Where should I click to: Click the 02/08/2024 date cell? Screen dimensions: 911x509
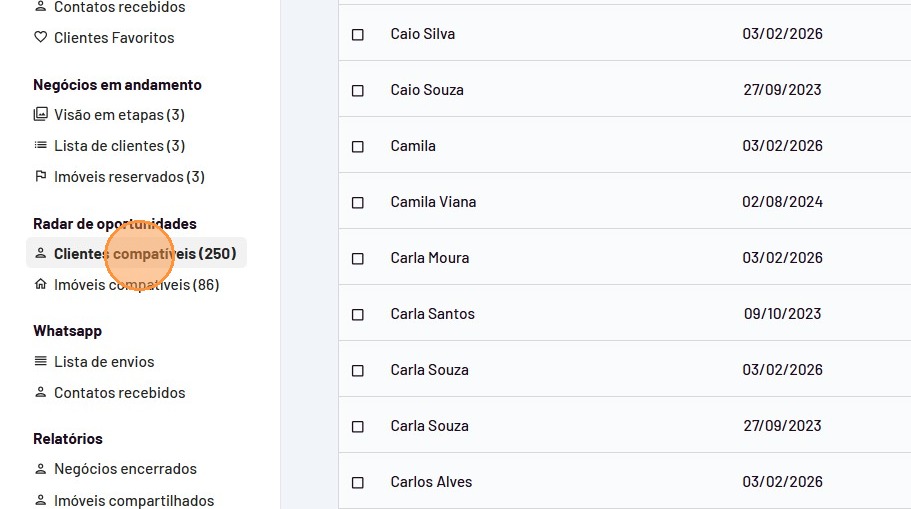pos(782,202)
